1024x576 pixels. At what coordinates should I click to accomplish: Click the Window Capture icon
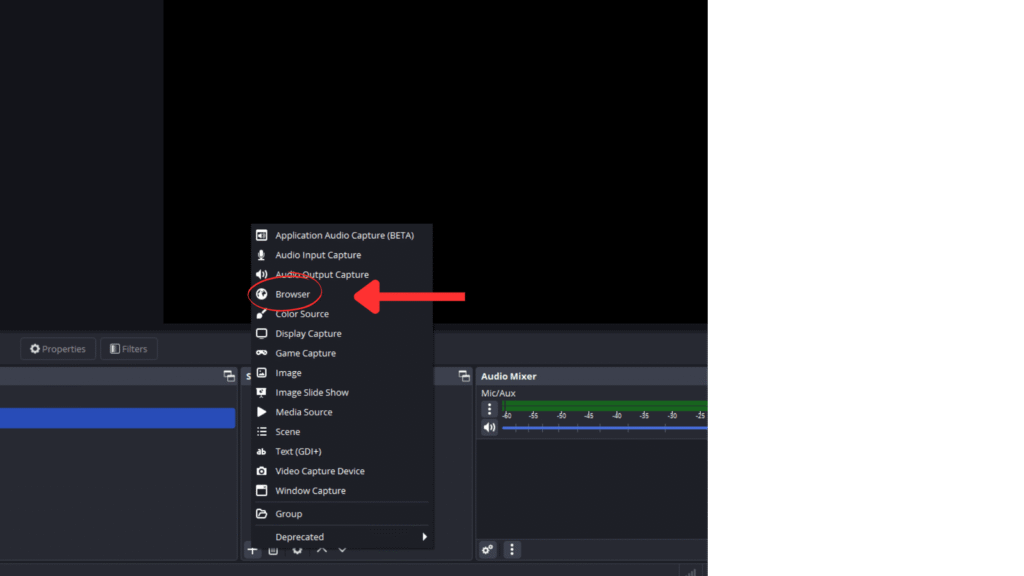[x=261, y=491]
